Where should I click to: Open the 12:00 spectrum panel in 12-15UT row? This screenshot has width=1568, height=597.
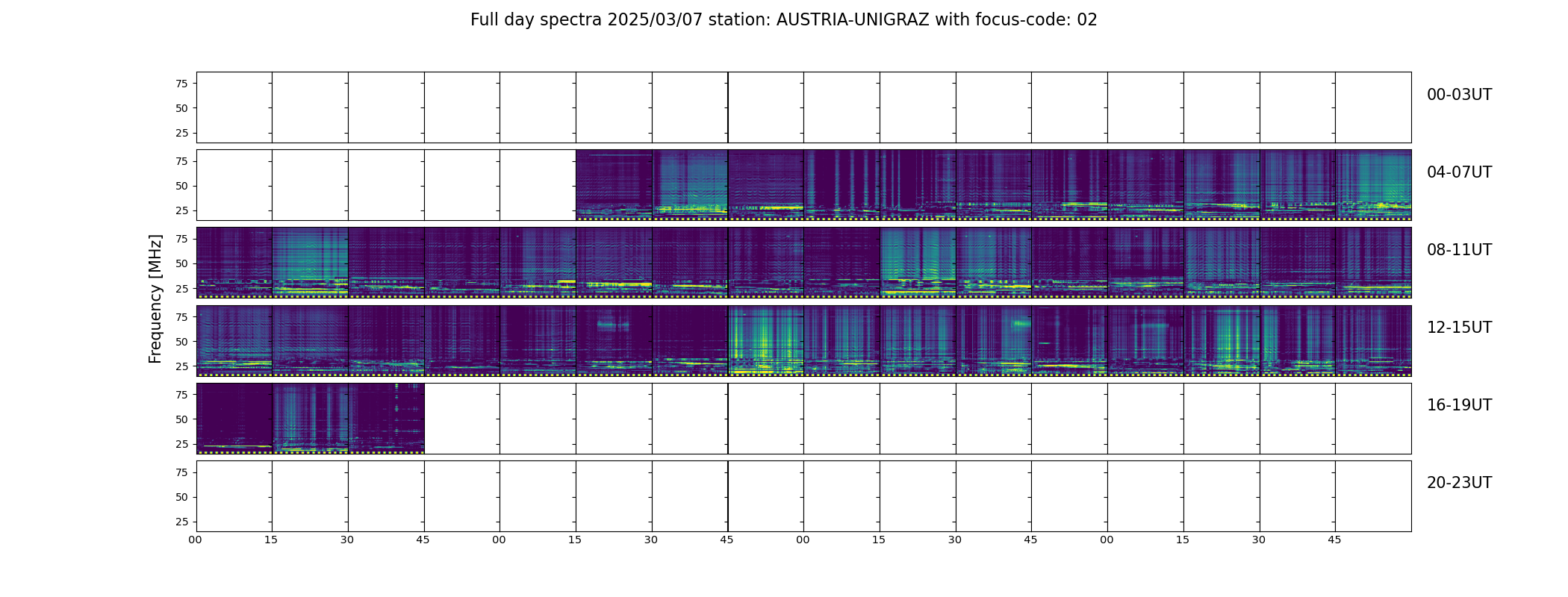click(234, 340)
